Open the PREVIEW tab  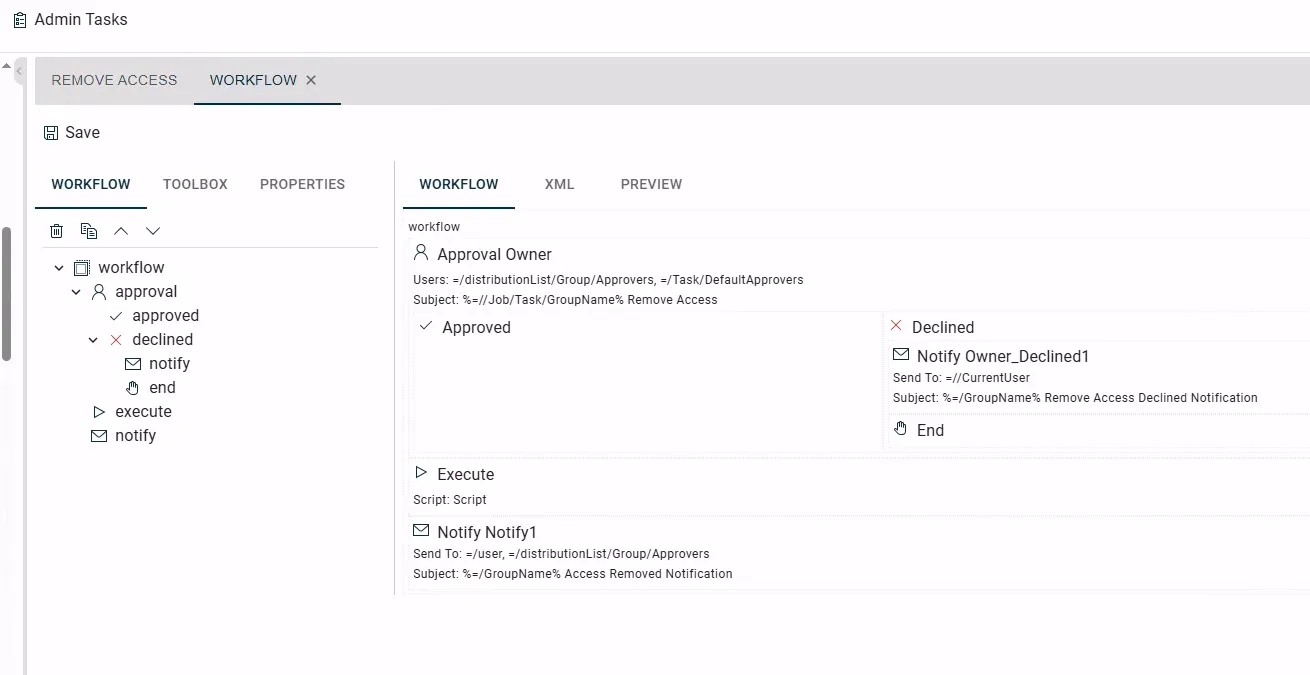tap(651, 184)
